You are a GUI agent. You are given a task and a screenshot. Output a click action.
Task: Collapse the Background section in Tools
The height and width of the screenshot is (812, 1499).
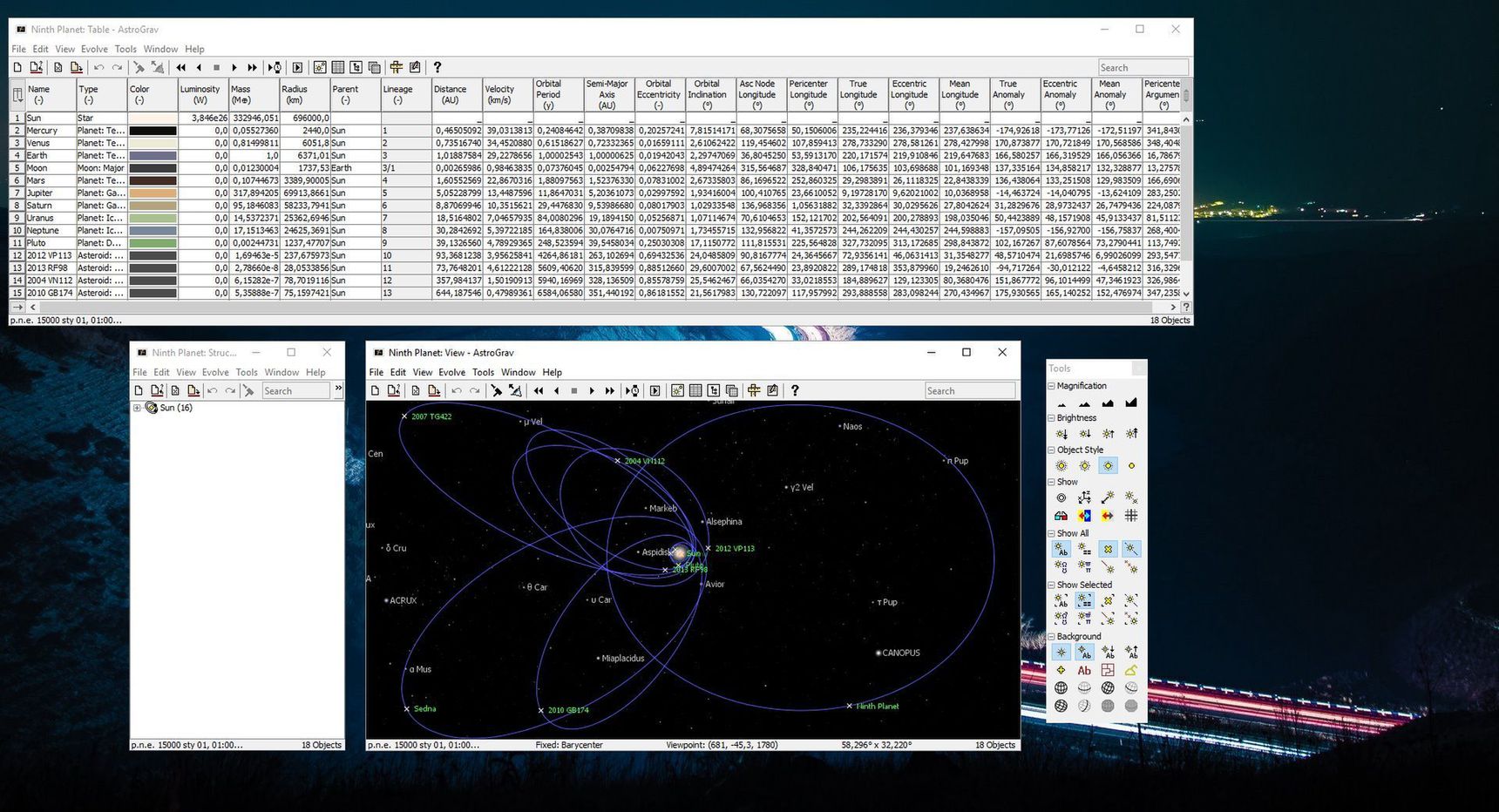click(1051, 637)
